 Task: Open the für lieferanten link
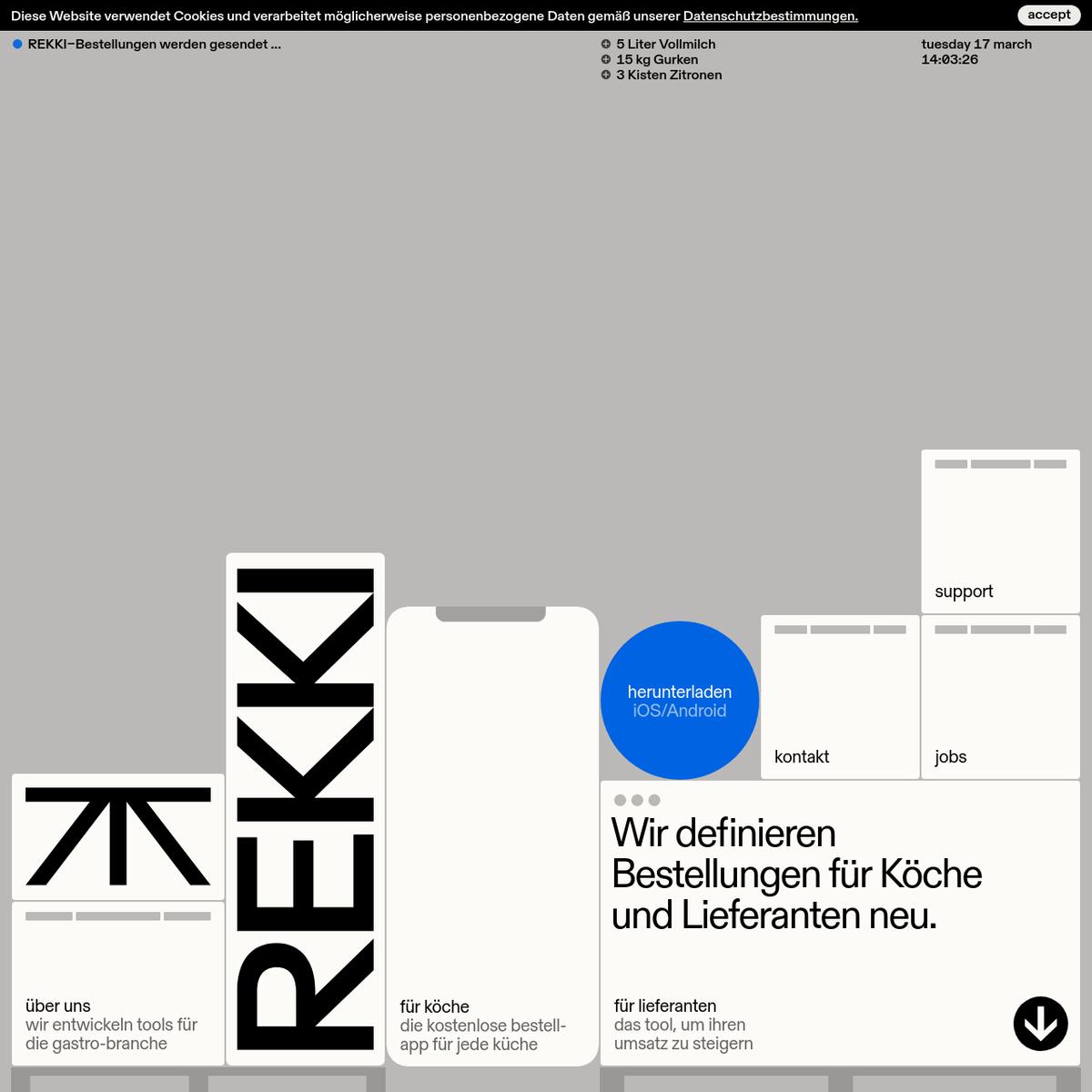(x=665, y=1006)
